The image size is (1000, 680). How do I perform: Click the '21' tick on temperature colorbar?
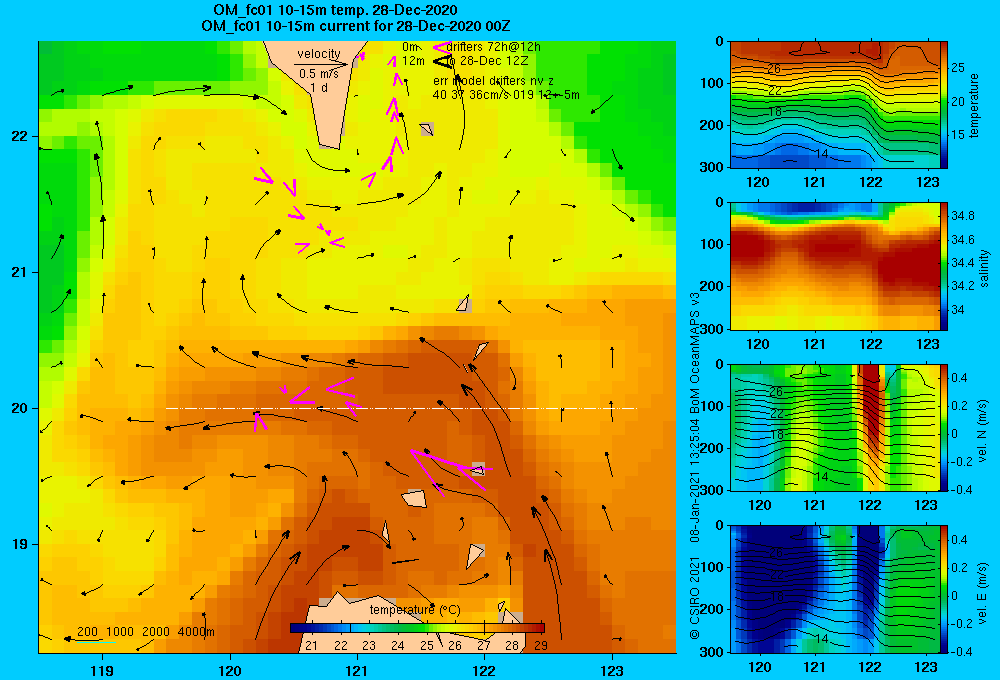(311, 646)
